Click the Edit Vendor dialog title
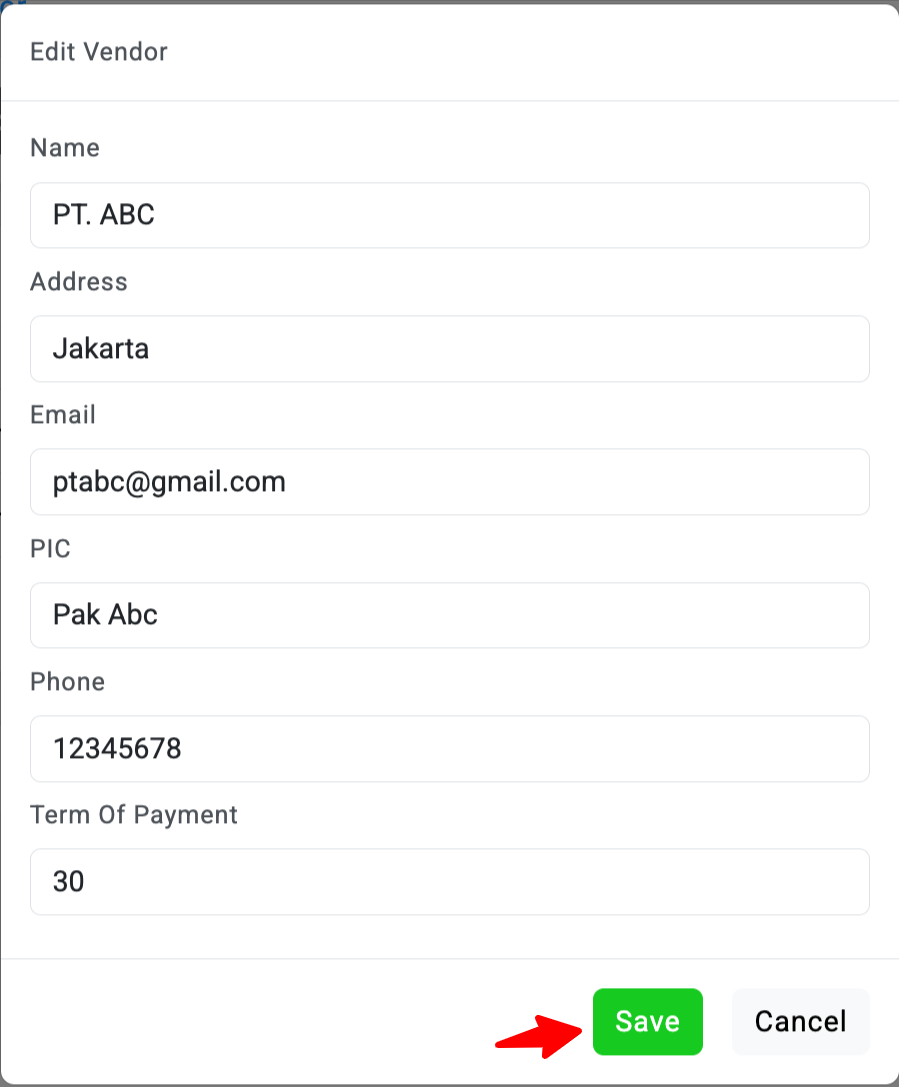 (x=99, y=51)
